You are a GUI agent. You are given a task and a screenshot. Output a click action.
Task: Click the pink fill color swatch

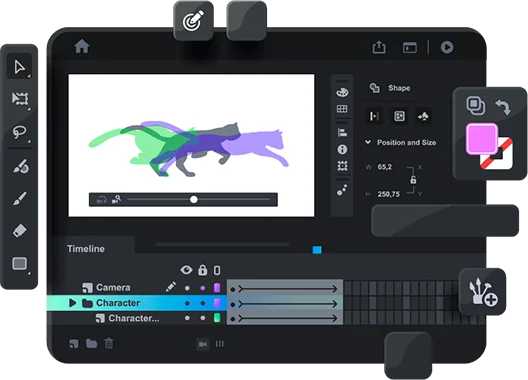(x=482, y=138)
